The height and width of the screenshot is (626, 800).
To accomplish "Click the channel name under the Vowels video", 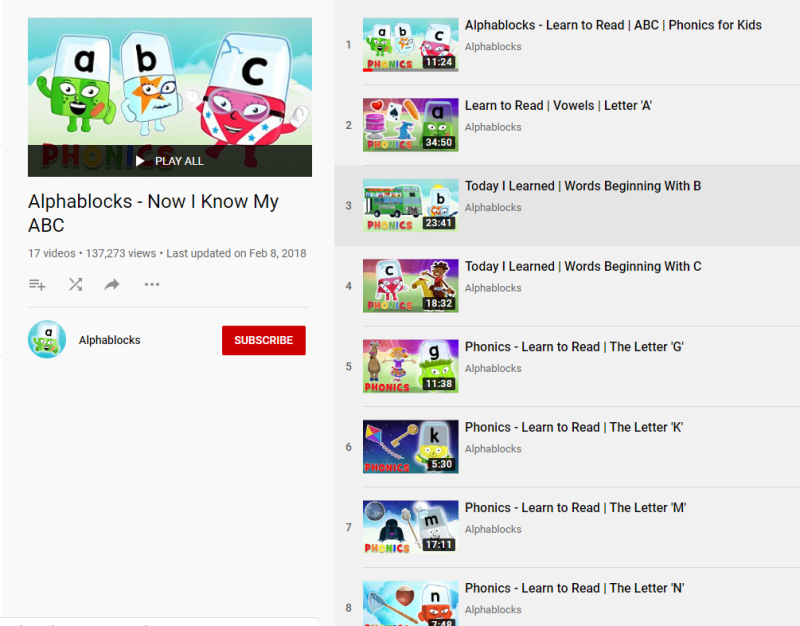I will (x=493, y=127).
